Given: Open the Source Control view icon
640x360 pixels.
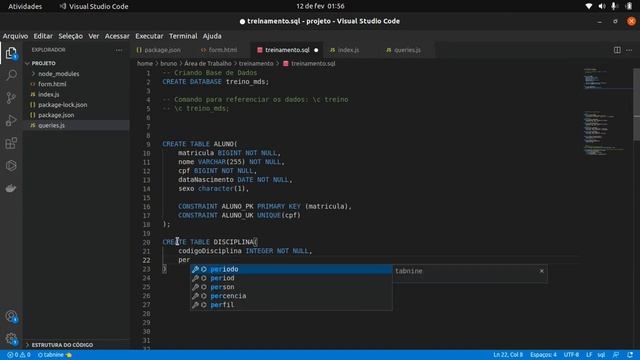Looking at the screenshot, I should 11,98.
